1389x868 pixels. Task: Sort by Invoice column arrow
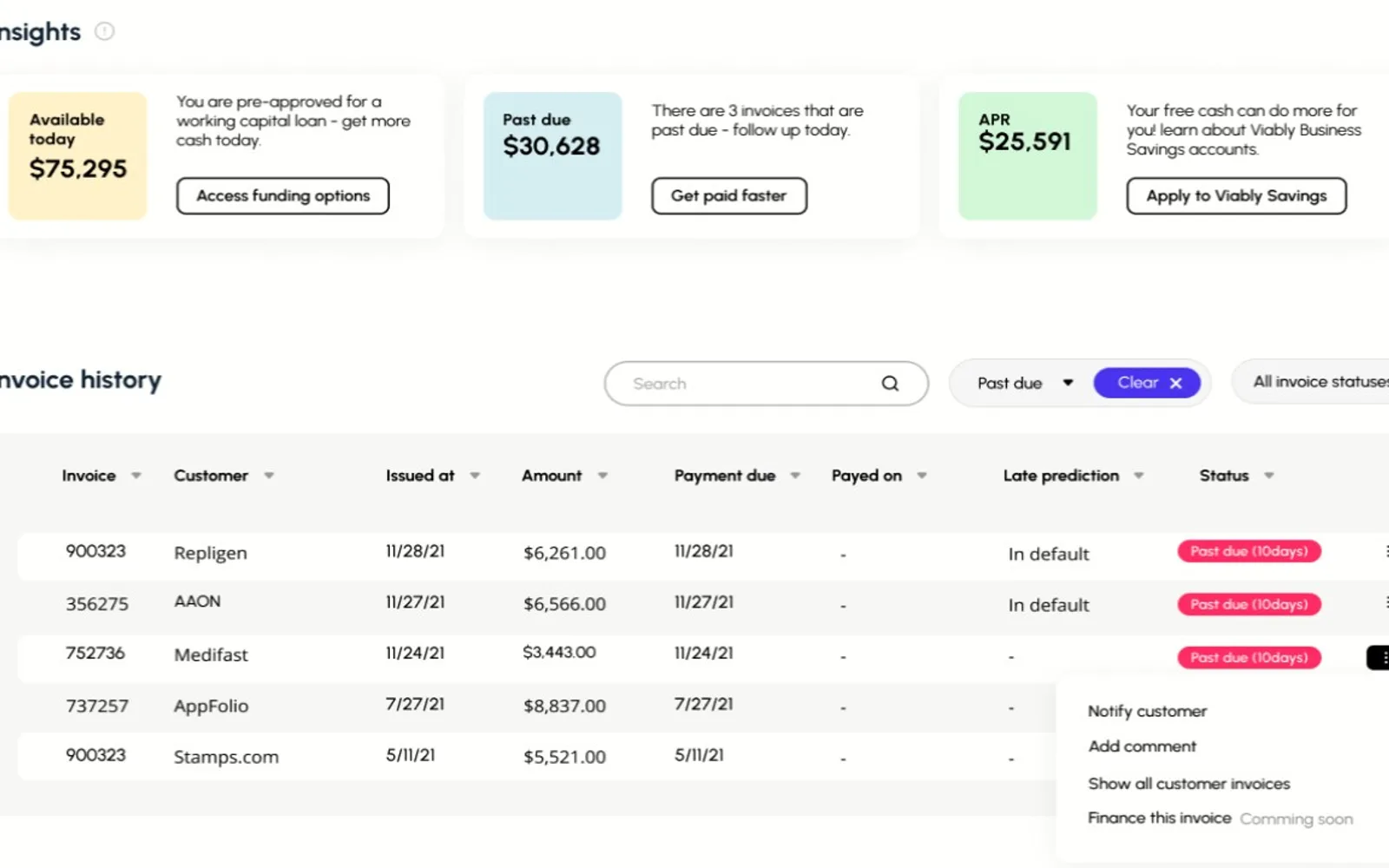pyautogui.click(x=136, y=476)
